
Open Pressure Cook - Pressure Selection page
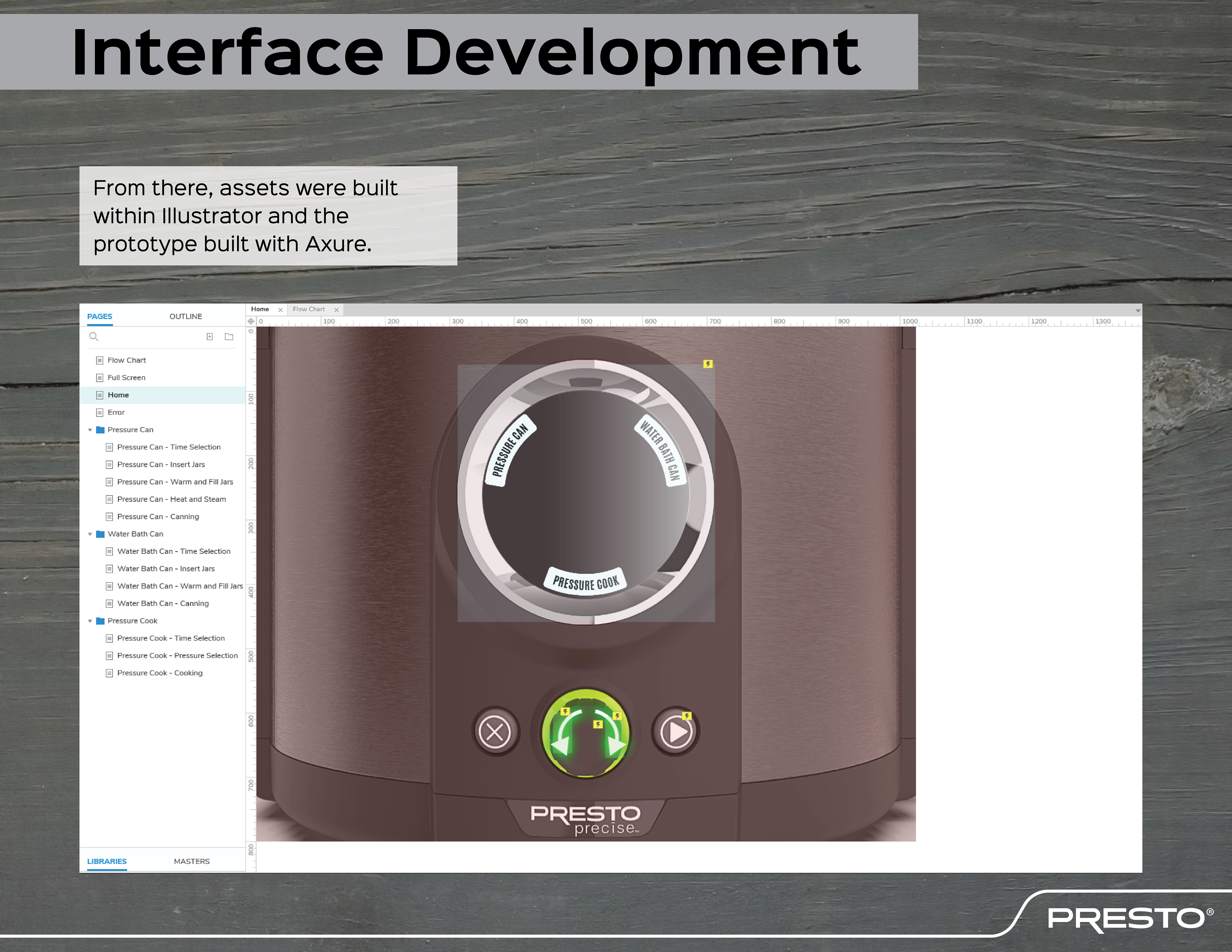point(178,656)
